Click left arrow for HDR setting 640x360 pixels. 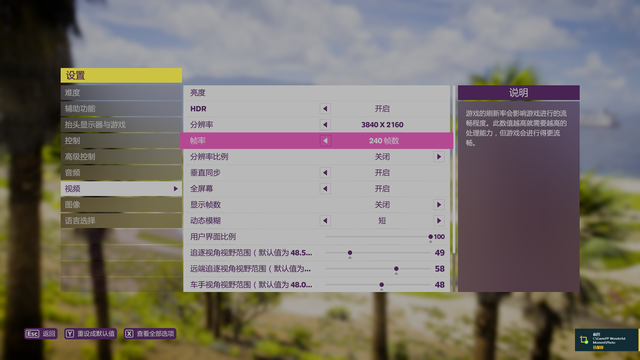(325, 109)
